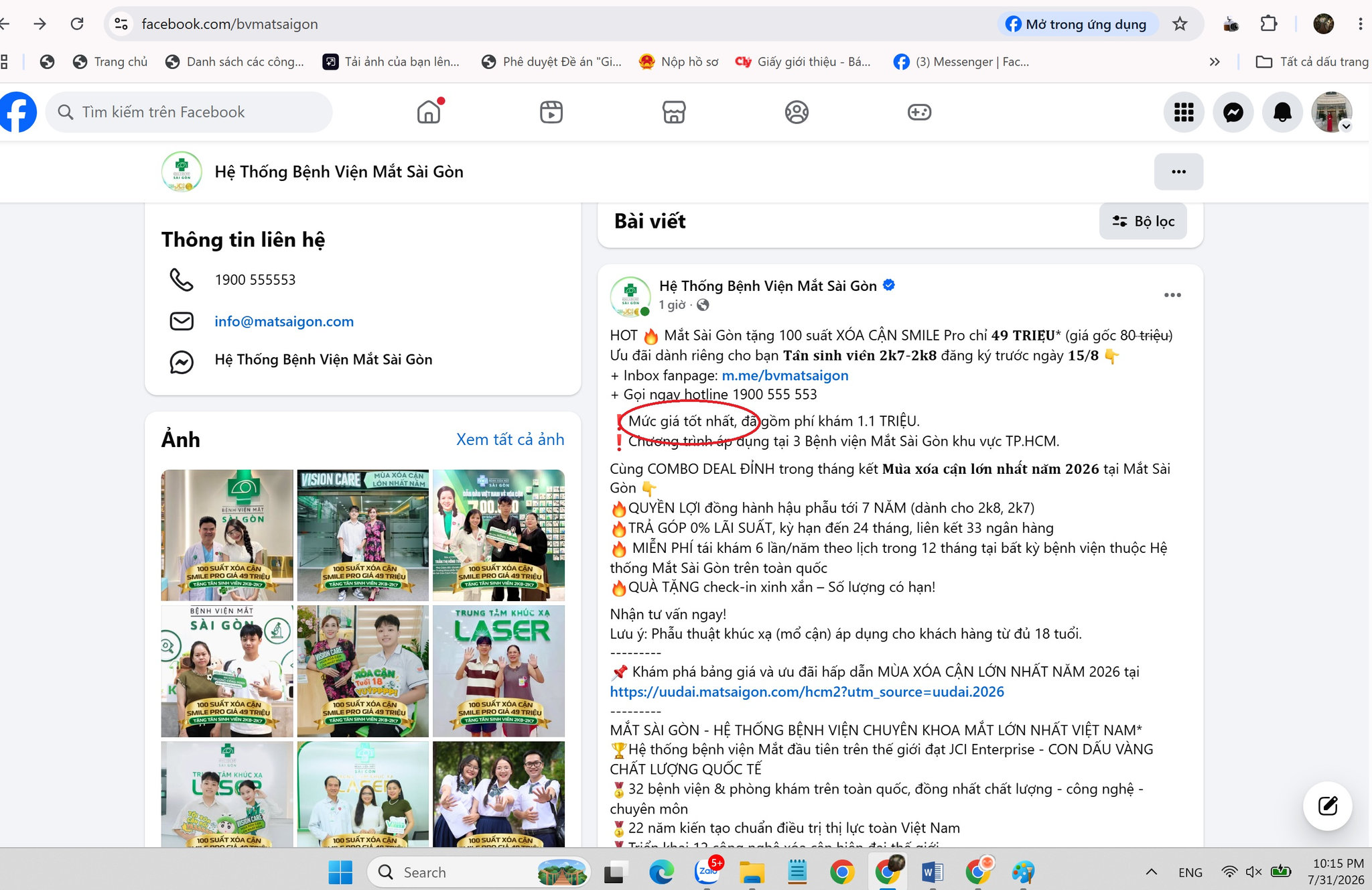Open 'Danh sách các công...' bookmark

(x=235, y=62)
